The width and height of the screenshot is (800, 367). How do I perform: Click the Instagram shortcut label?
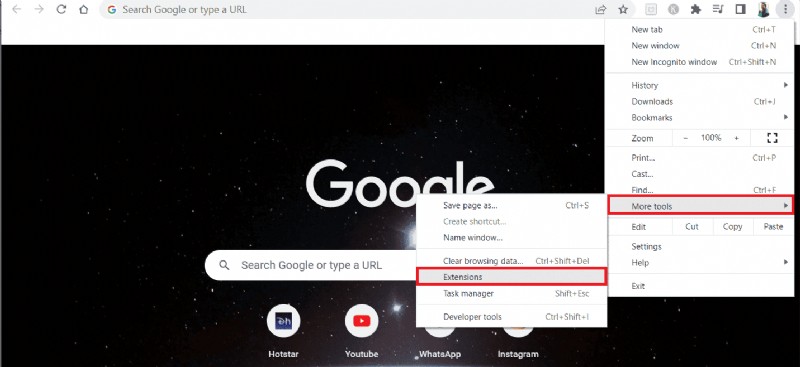[518, 354]
